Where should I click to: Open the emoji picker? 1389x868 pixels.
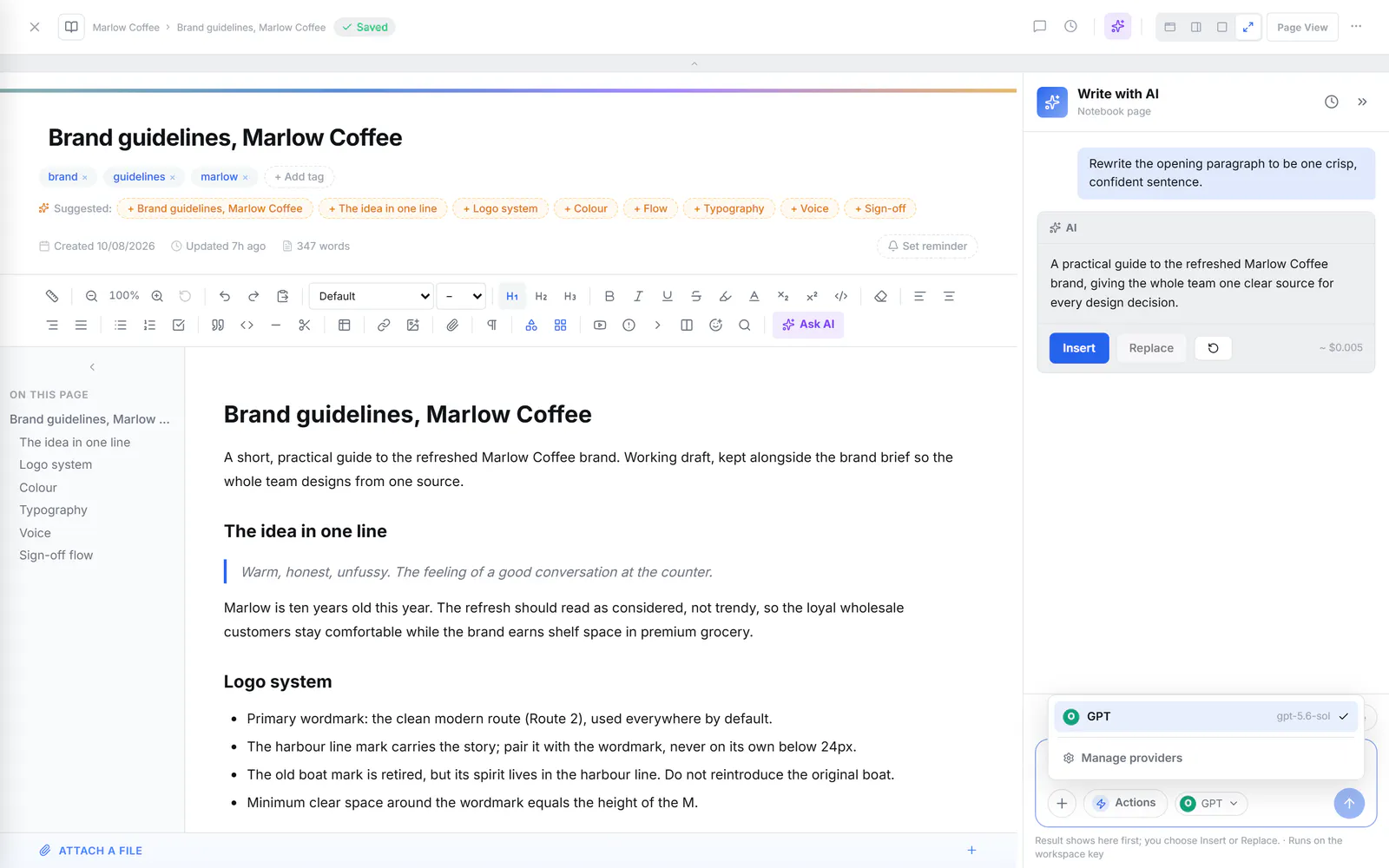[x=715, y=325]
